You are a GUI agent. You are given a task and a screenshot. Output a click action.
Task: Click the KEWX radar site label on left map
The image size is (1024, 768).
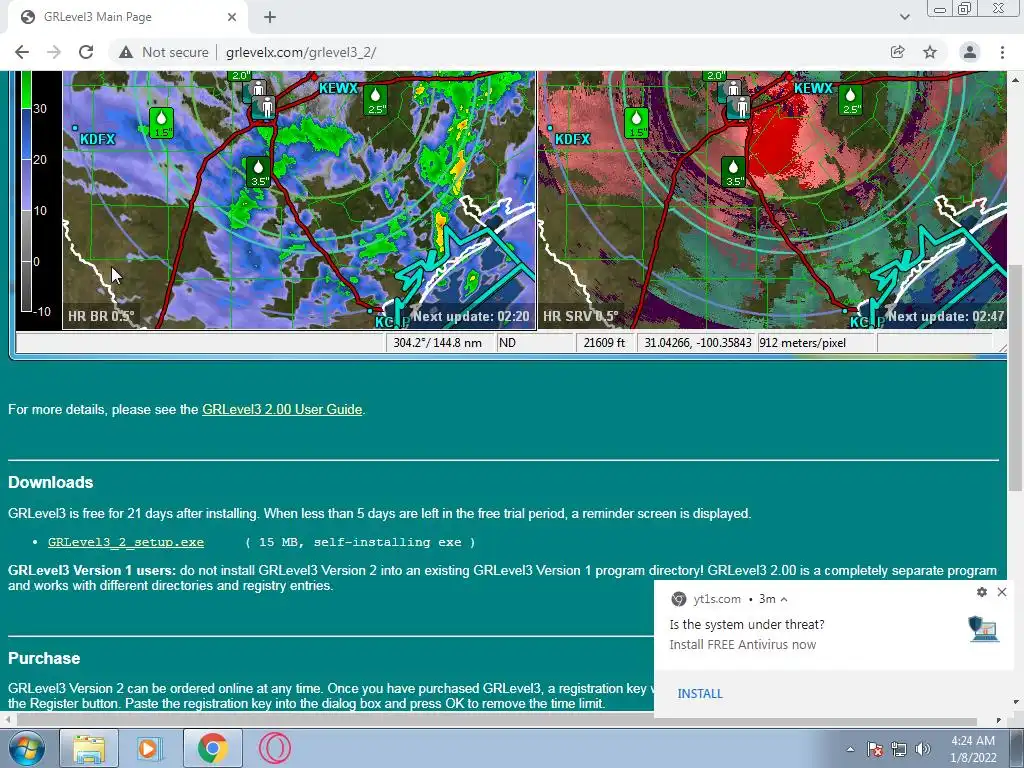pyautogui.click(x=338, y=88)
